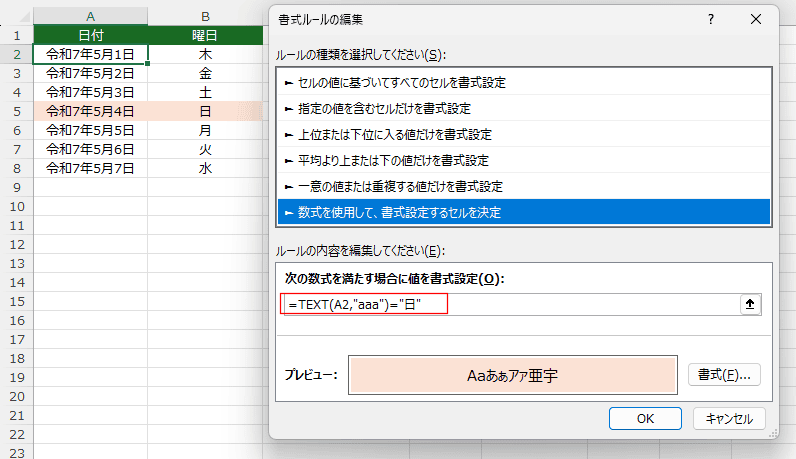
Task: Select the highlighted cell 令和7年5月4日
Action: point(90,111)
